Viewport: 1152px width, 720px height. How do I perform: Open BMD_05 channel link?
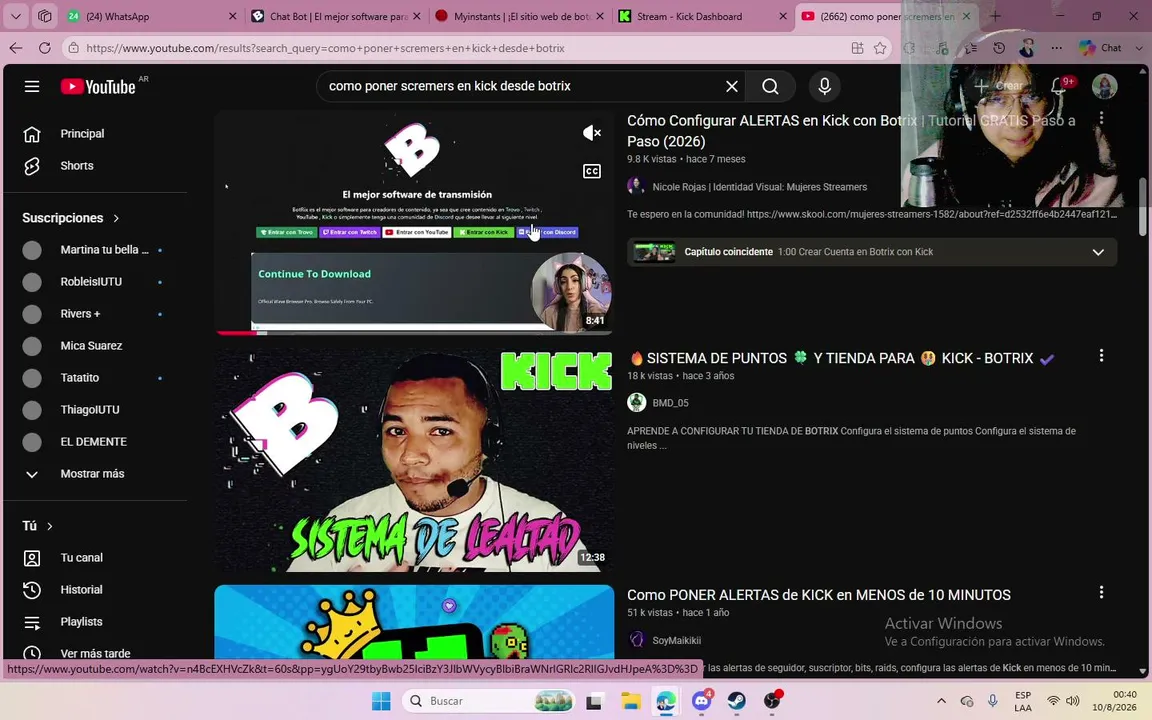670,403
